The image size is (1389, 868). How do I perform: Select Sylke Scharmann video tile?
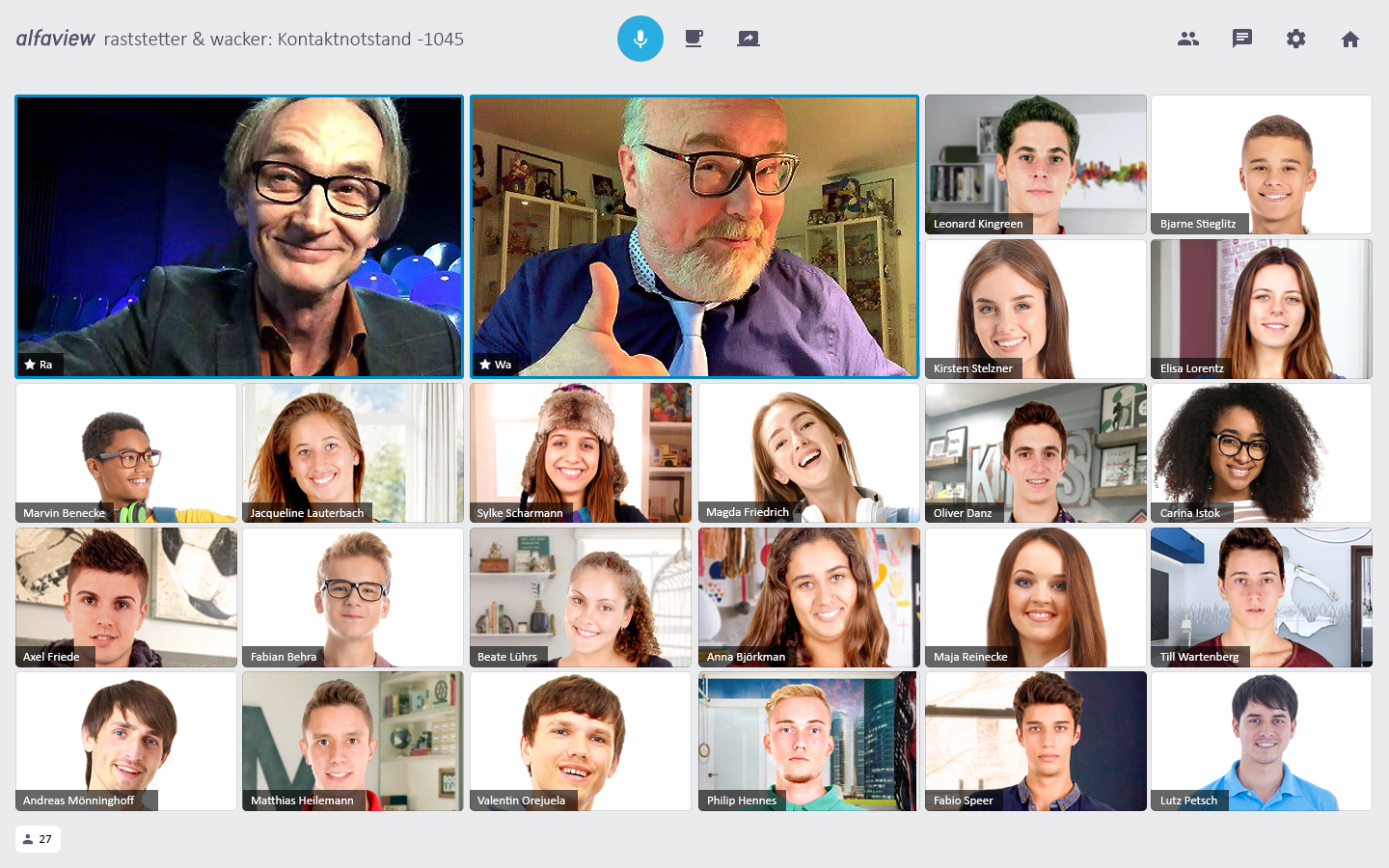(581, 453)
